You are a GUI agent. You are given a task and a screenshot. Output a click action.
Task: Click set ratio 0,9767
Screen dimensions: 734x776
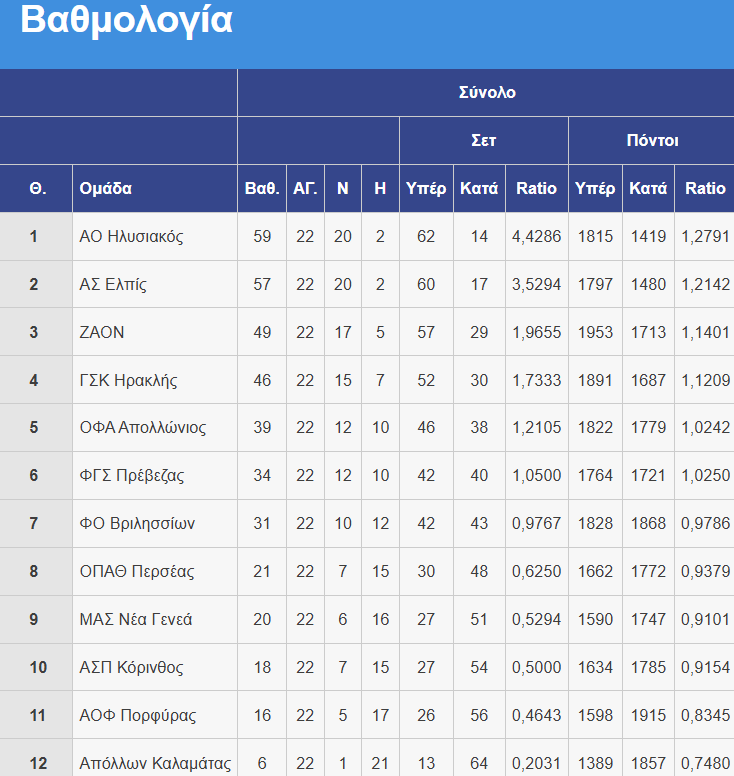pyautogui.click(x=537, y=524)
